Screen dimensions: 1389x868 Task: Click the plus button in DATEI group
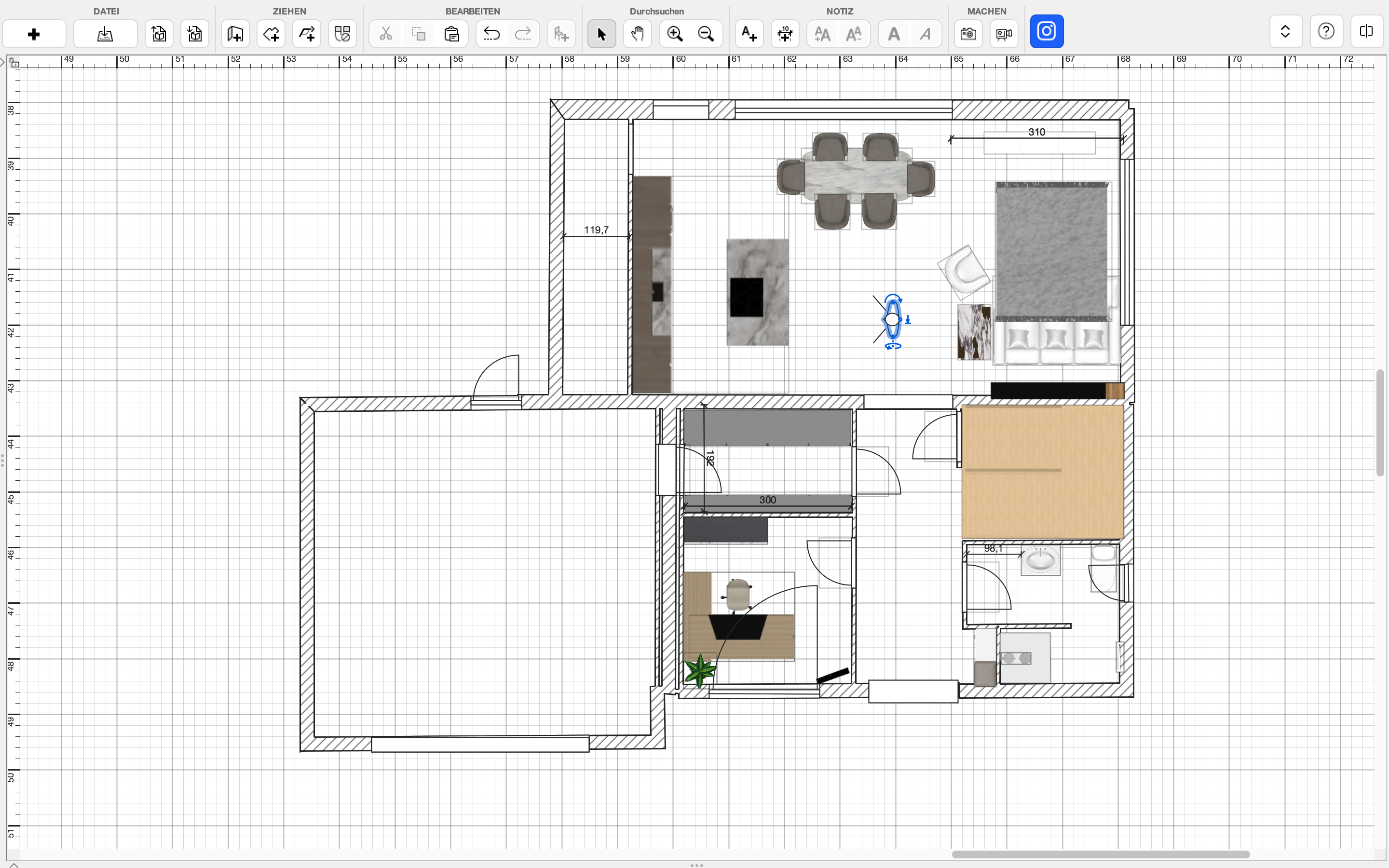coord(34,34)
